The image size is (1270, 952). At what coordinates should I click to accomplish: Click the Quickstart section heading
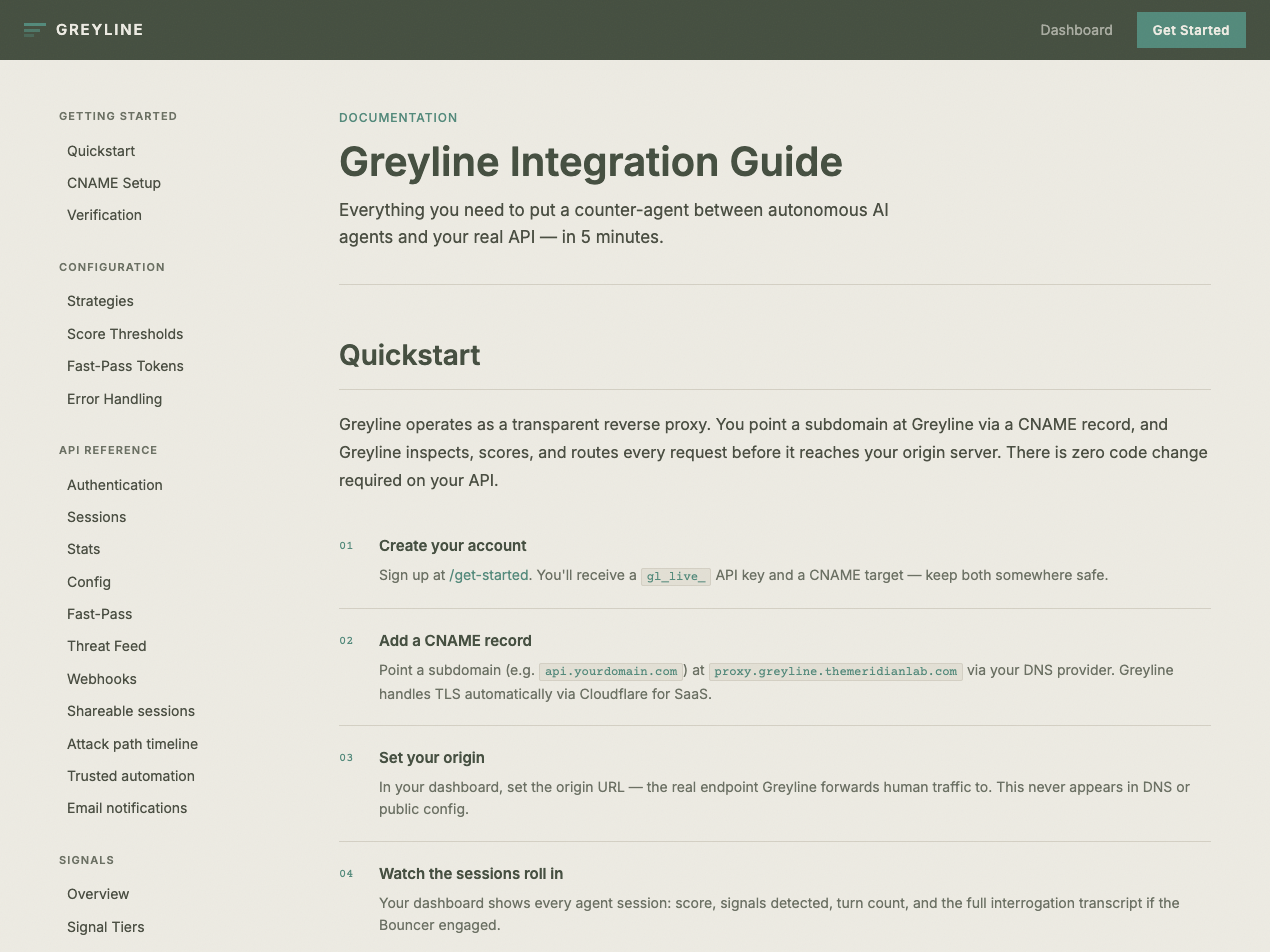[x=410, y=355]
